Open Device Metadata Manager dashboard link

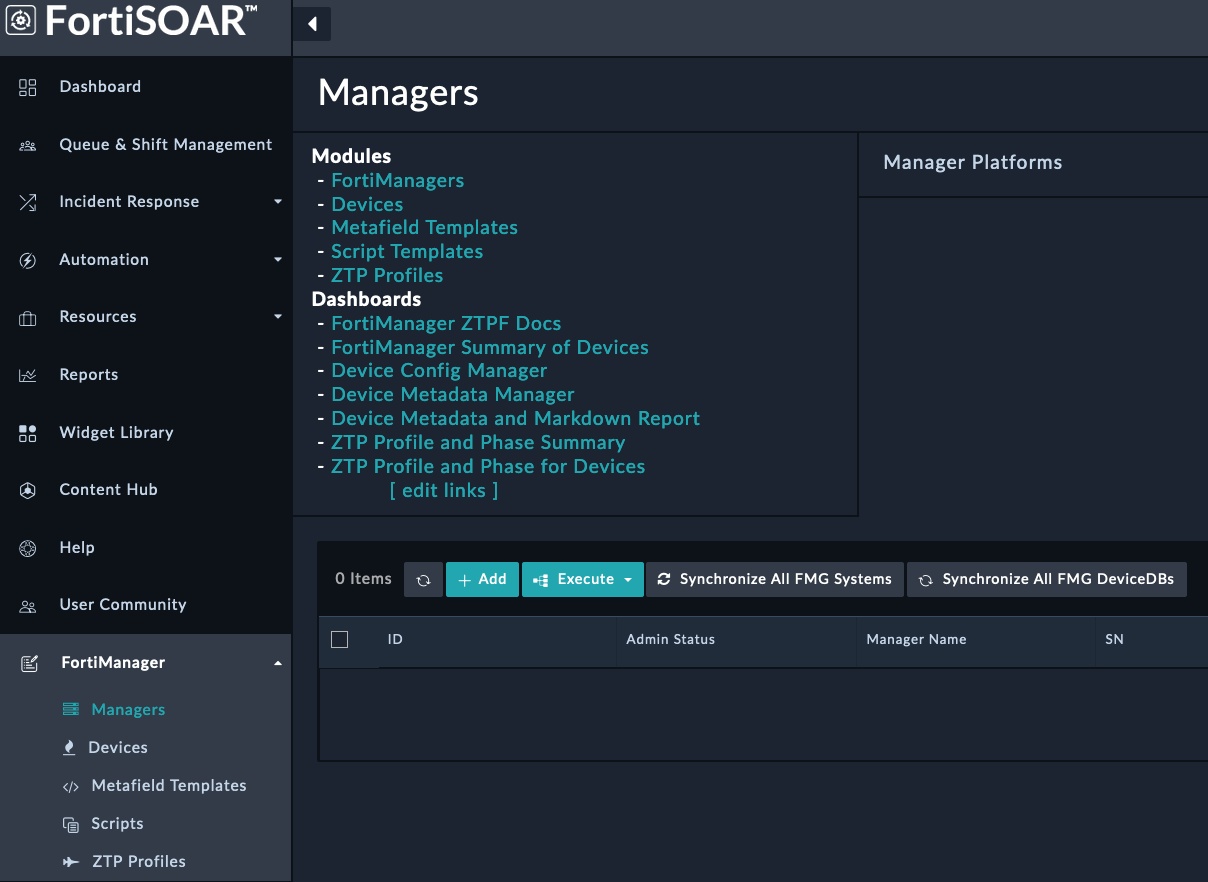pos(453,395)
